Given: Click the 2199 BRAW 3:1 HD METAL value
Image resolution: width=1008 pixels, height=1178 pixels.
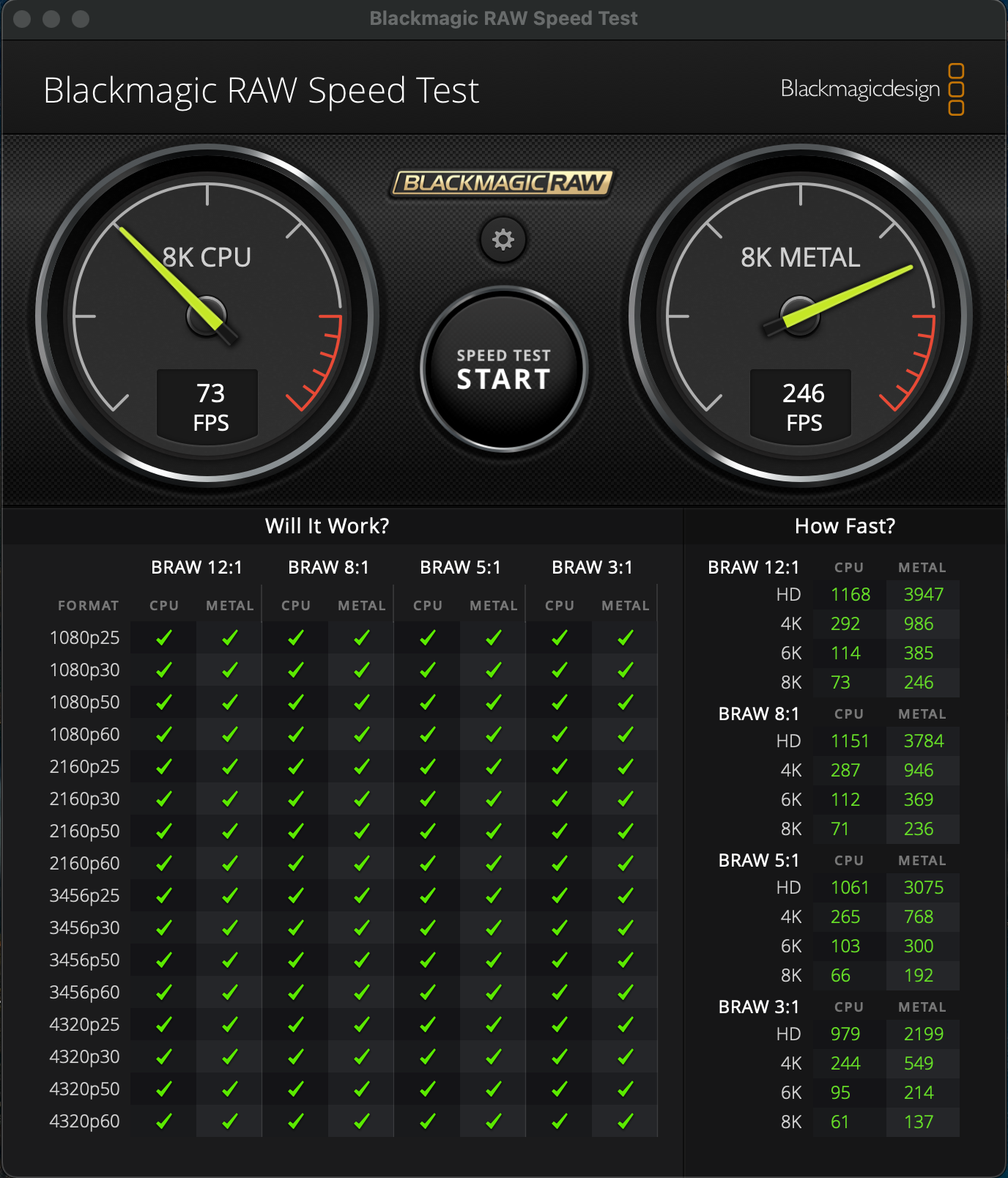Looking at the screenshot, I should point(923,1034).
